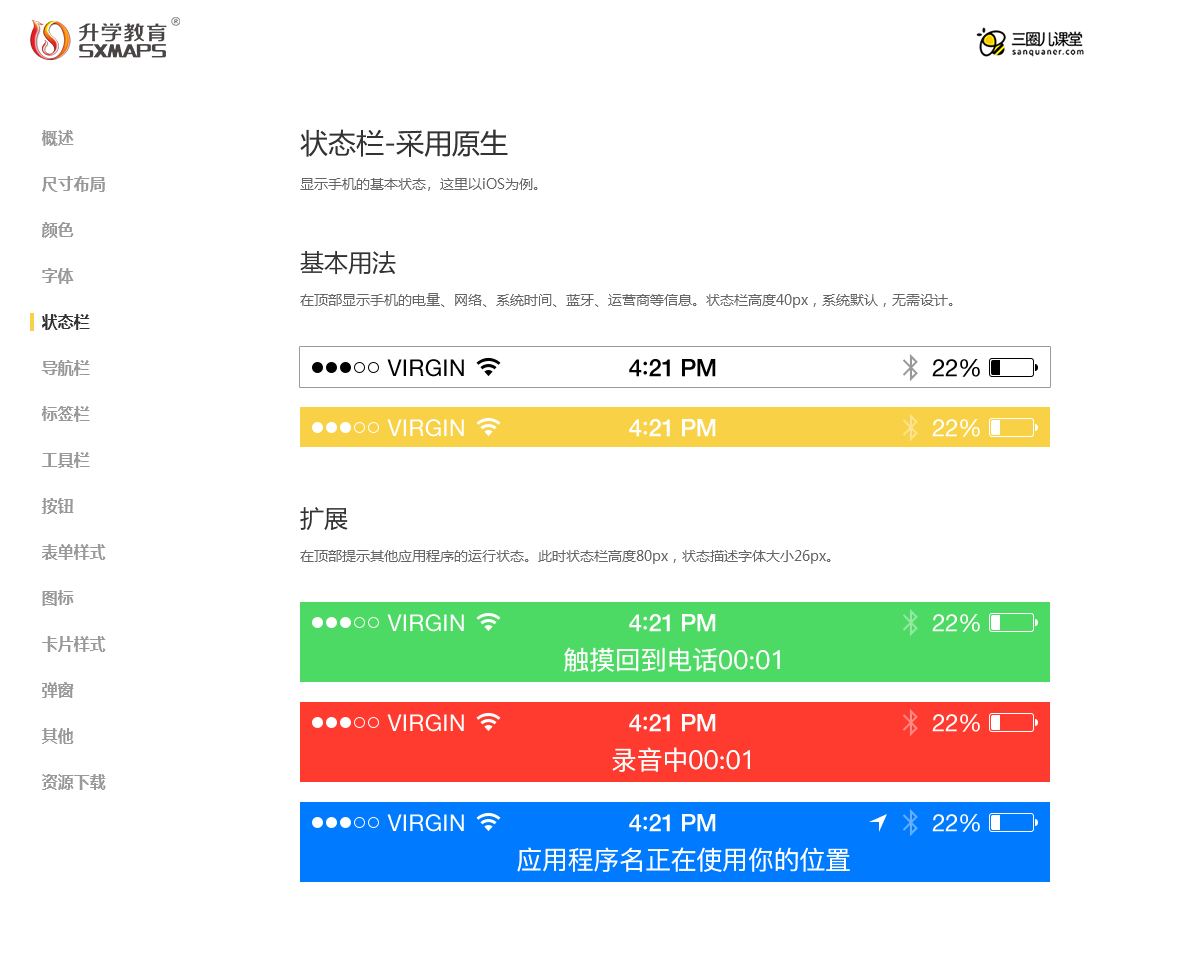
Task: Click 22% in the blue status bar
Action: 956,823
